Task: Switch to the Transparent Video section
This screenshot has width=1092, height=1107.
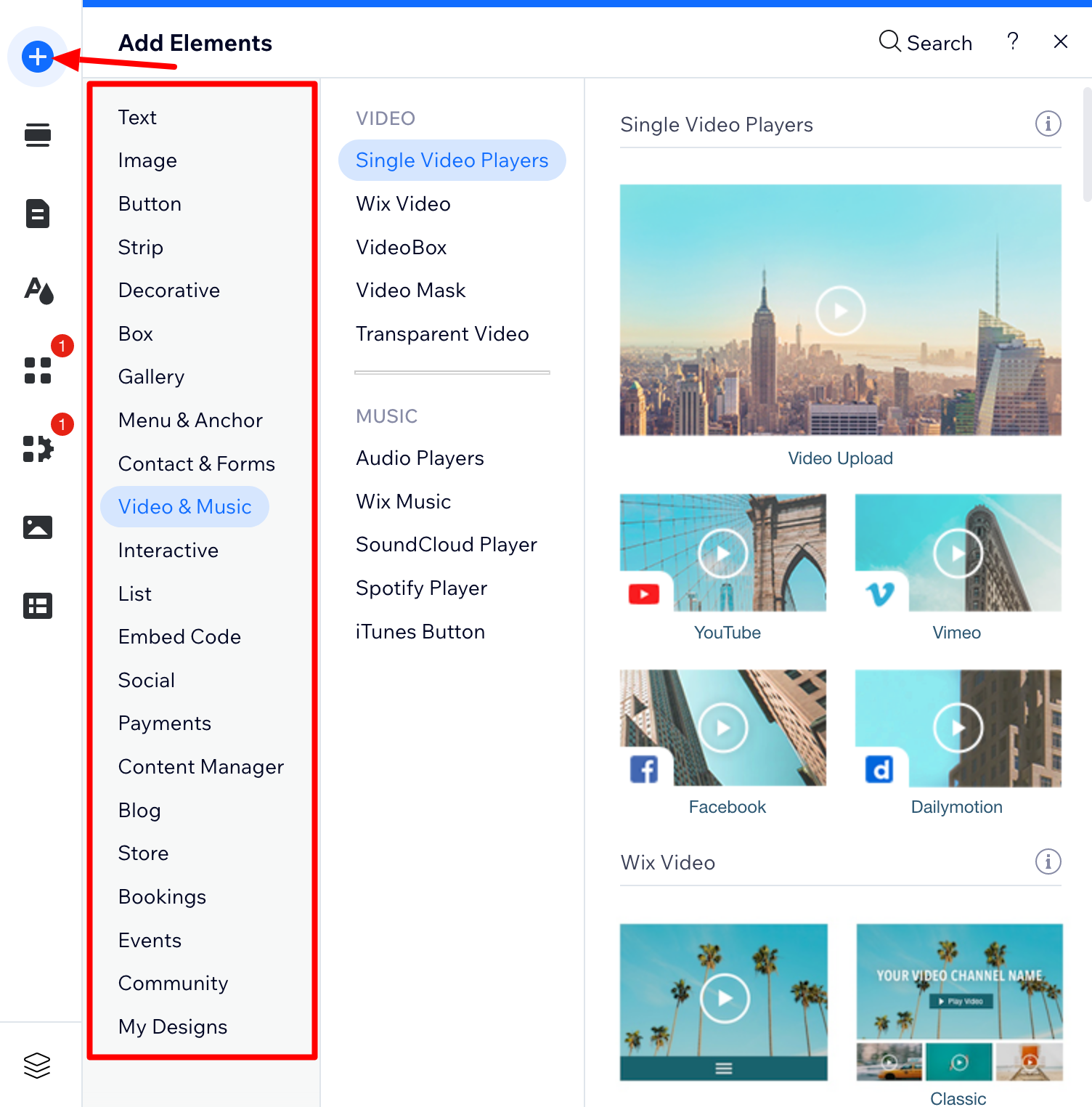Action: (441, 333)
